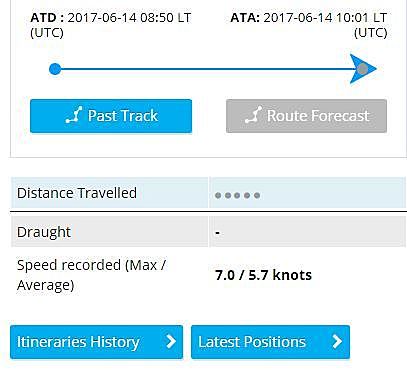This screenshot has height=370, width=407.
Task: Select the Draught row label
Action: click(x=44, y=232)
